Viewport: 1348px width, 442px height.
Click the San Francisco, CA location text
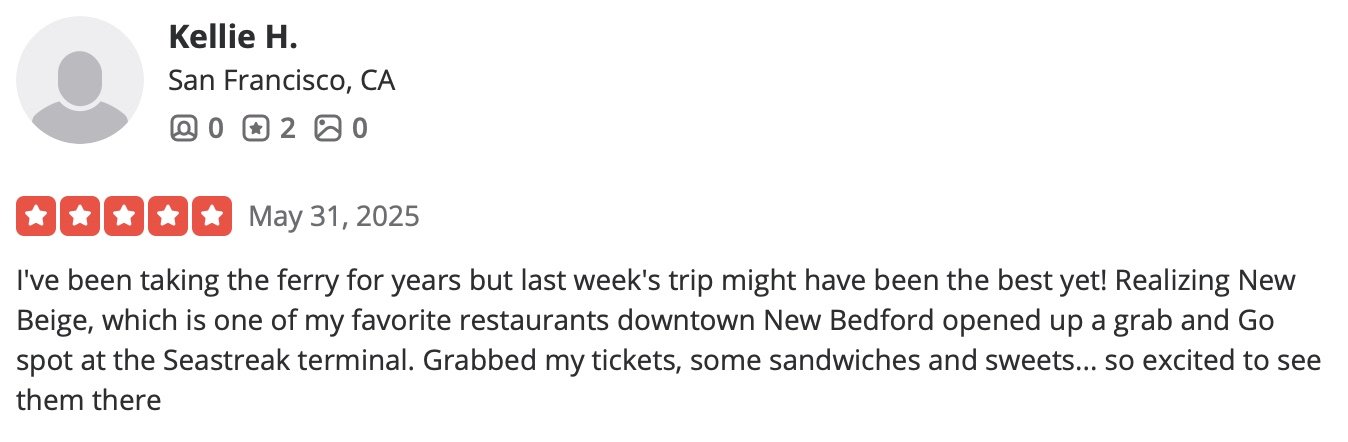point(282,80)
